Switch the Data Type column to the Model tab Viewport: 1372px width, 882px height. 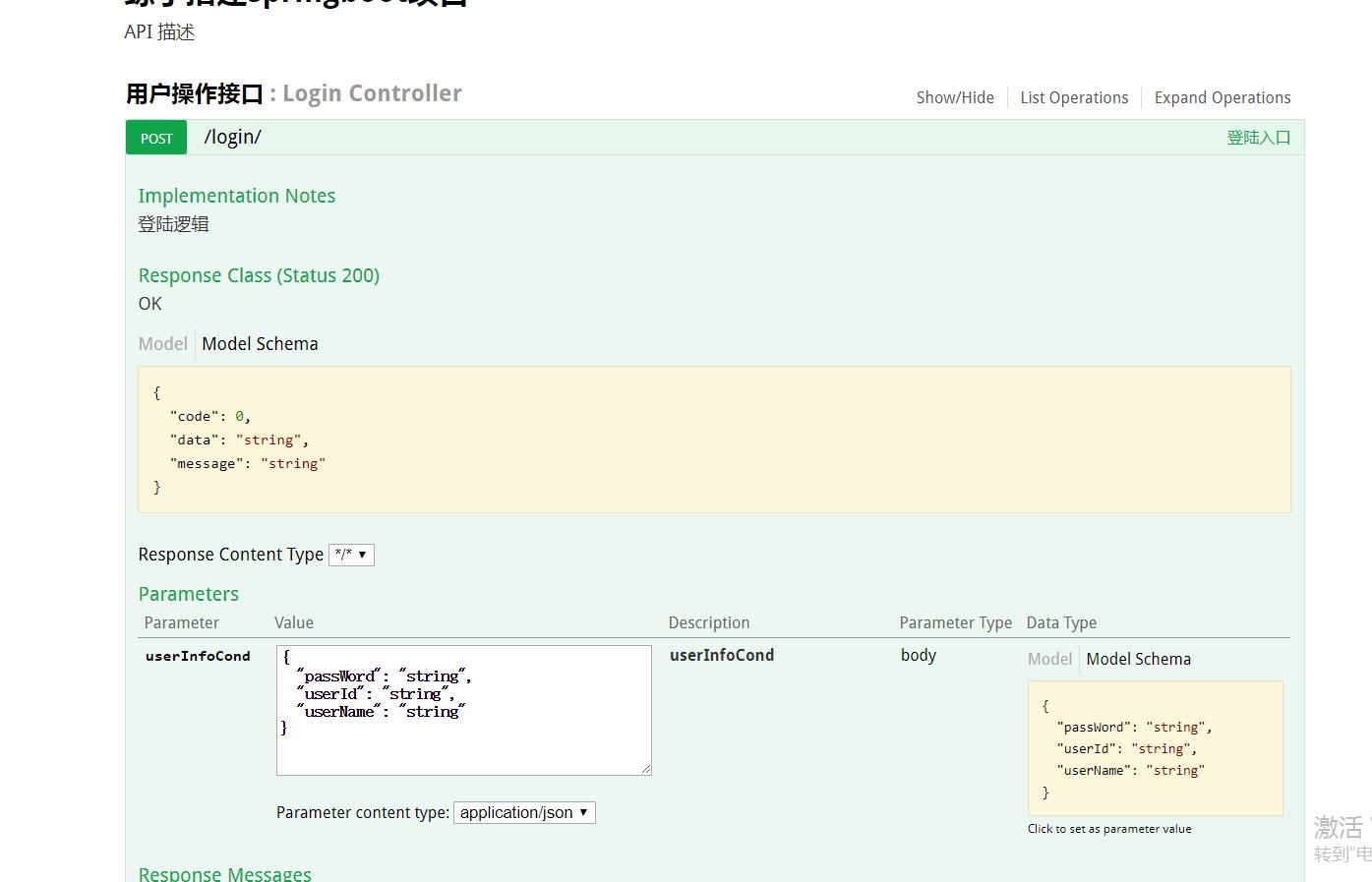click(x=1049, y=659)
